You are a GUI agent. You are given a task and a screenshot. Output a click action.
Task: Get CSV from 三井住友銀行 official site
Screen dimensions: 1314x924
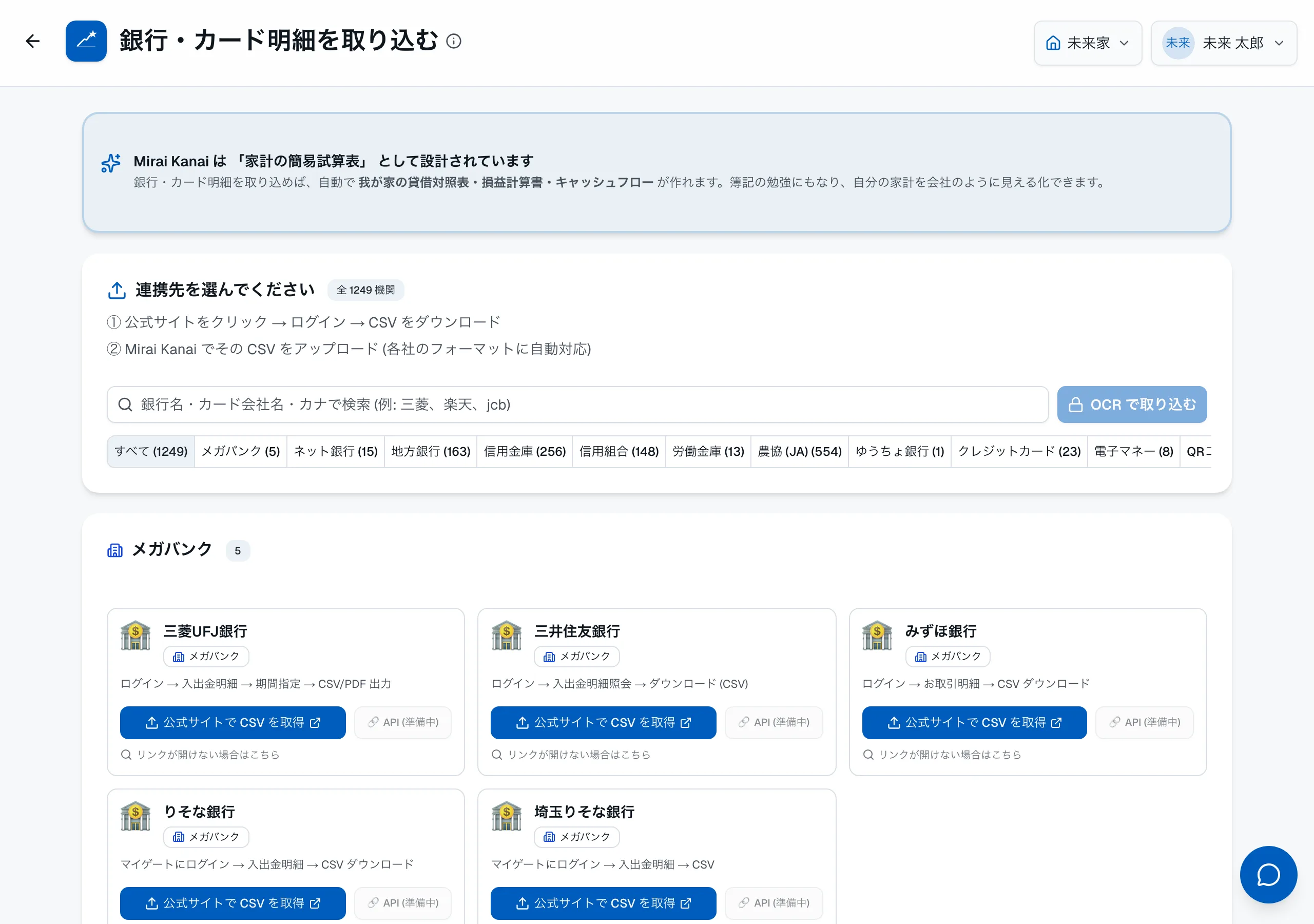click(x=604, y=723)
